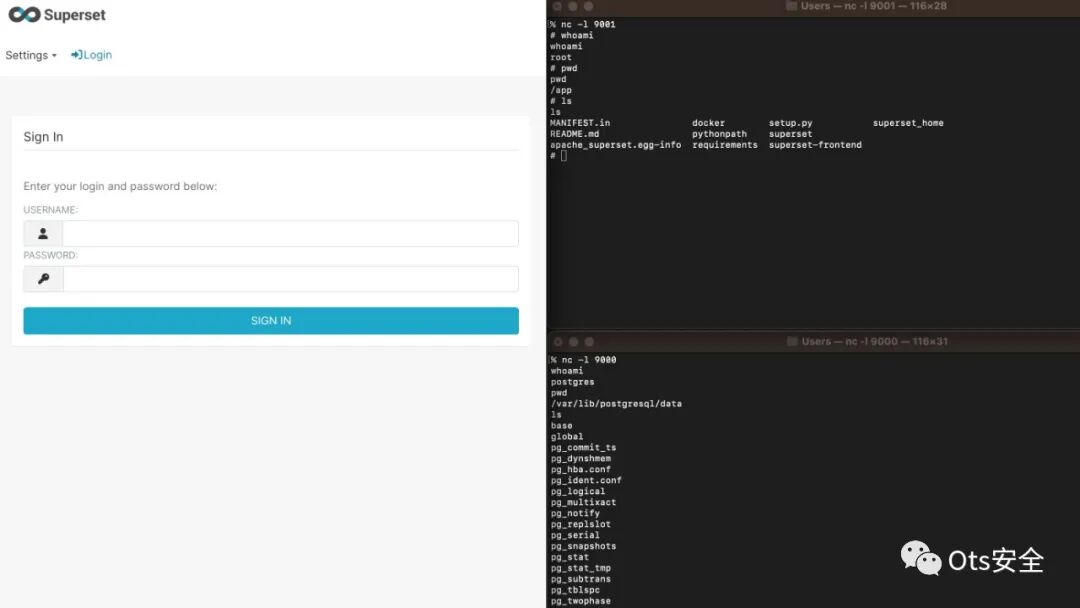Click 'MANIFEST.in' in the ls output
This screenshot has height=608, width=1080.
[x=580, y=123]
